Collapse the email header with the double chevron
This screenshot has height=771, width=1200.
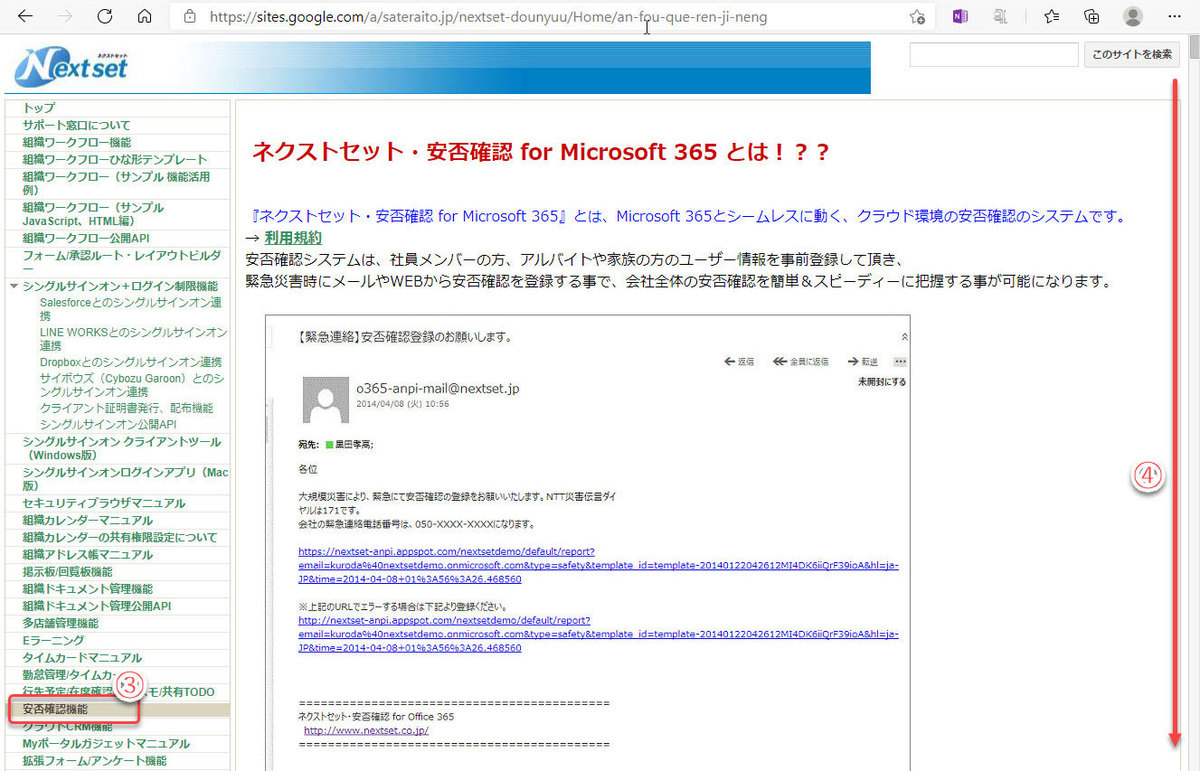[x=905, y=337]
